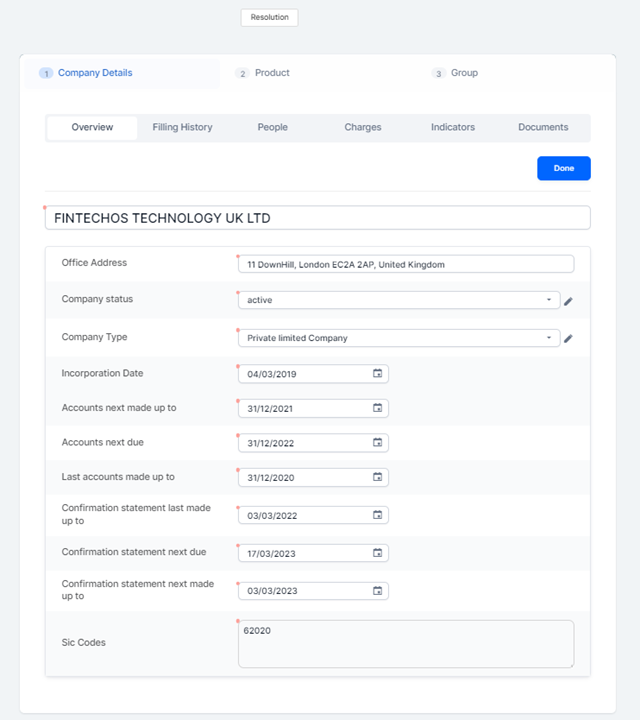The height and width of the screenshot is (720, 640).
Task: Expand the Company Type dropdown
Action: [549, 338]
